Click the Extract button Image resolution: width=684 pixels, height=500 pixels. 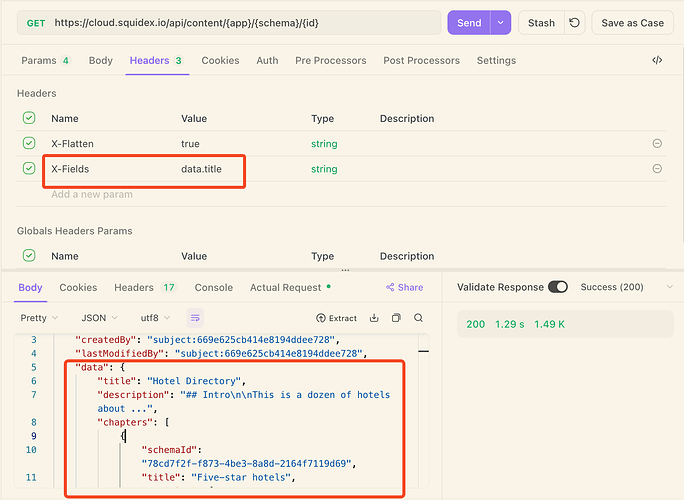pyautogui.click(x=336, y=318)
